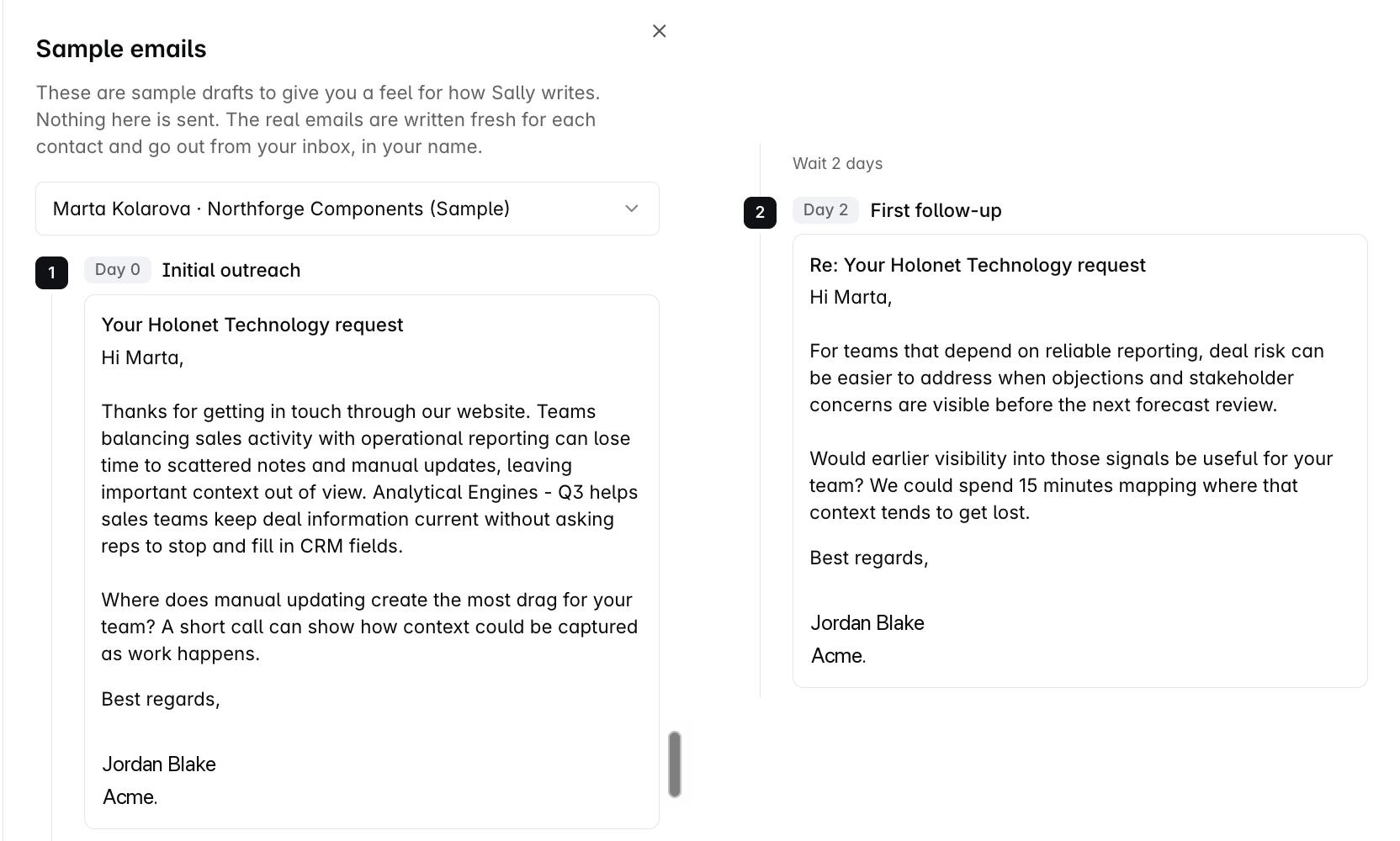
Task: Click "Acme." in the initial outreach signature
Action: (130, 796)
